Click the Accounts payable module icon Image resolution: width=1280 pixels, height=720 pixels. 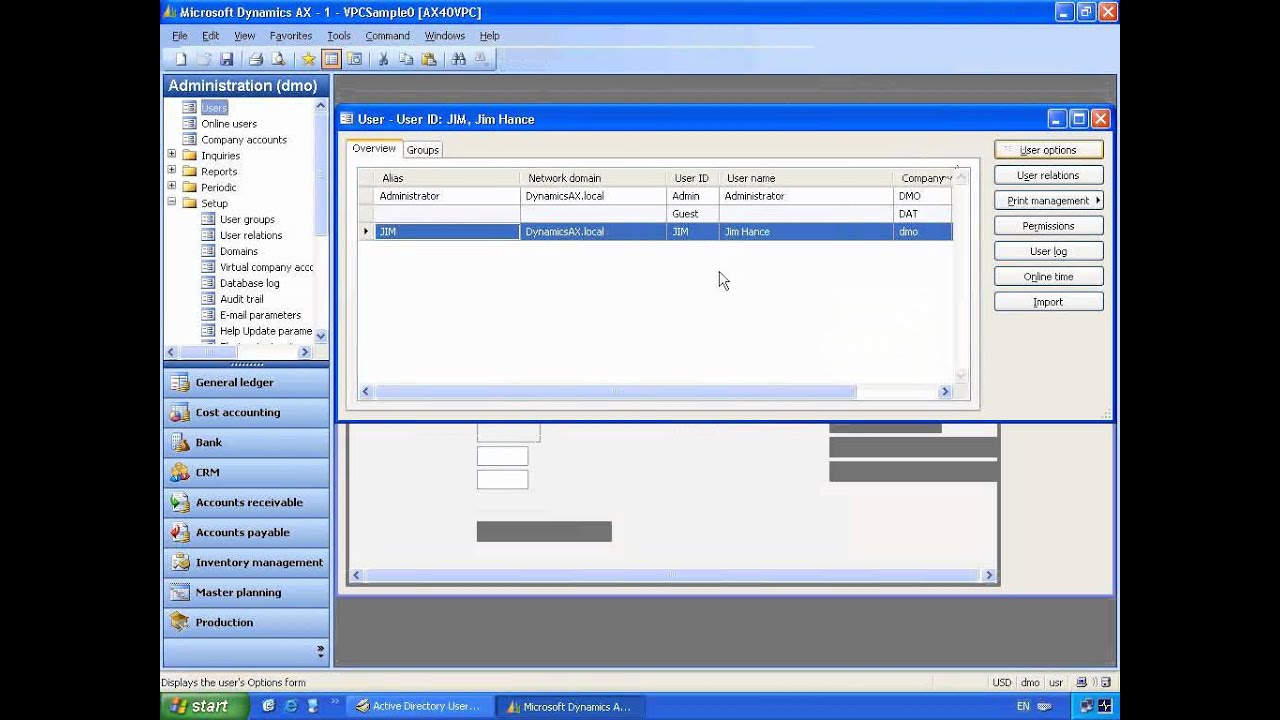[180, 532]
